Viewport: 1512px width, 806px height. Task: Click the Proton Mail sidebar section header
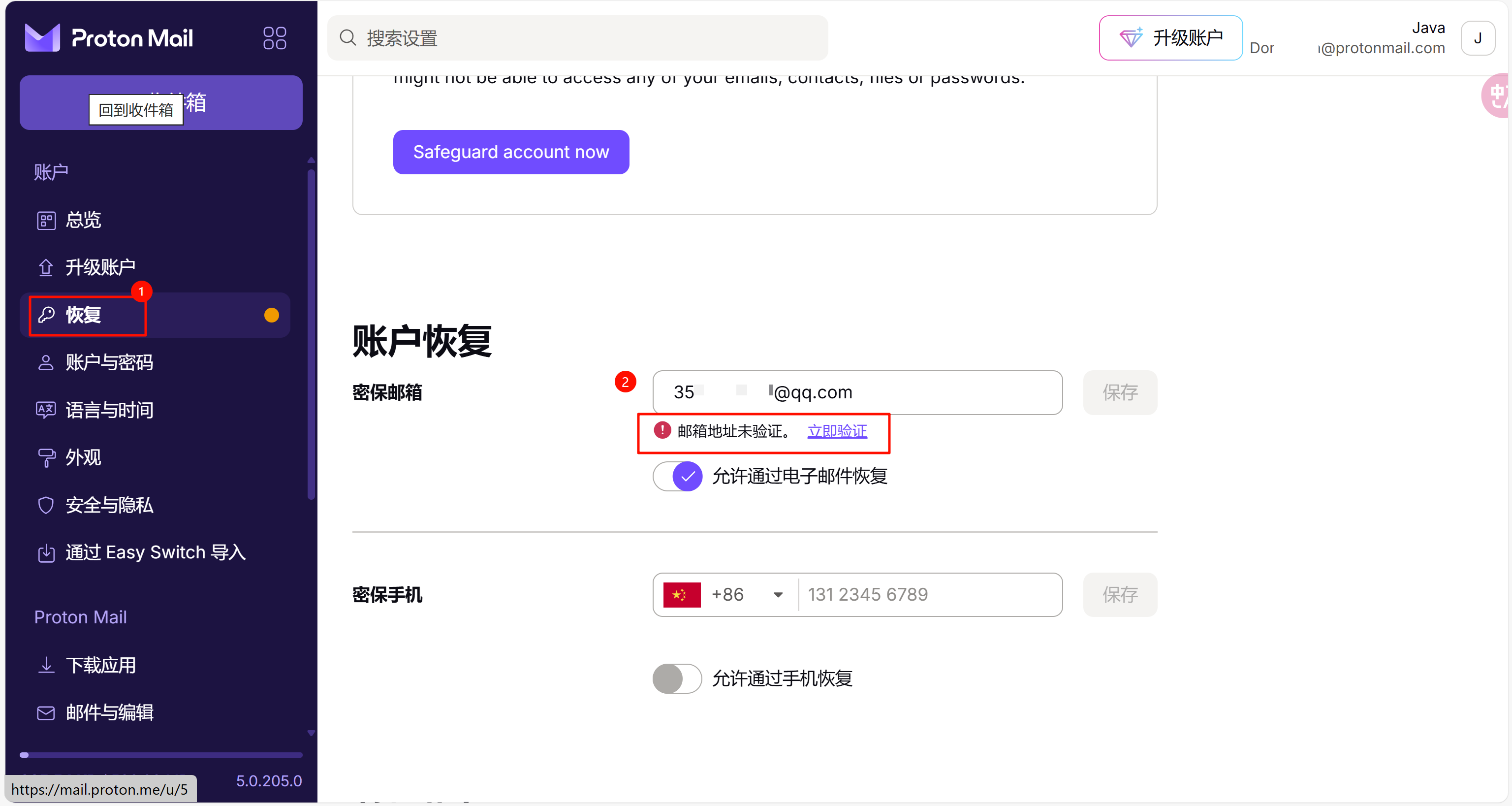[80, 617]
